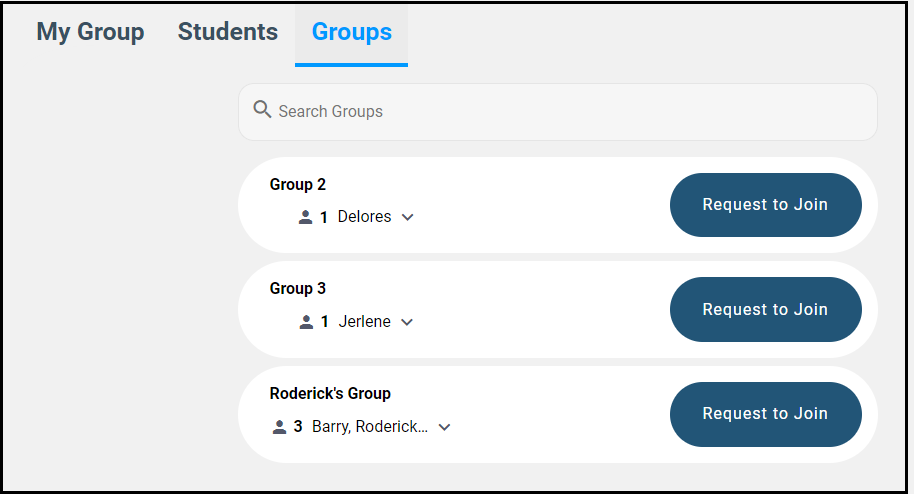Switch to the Students tab

coord(228,32)
